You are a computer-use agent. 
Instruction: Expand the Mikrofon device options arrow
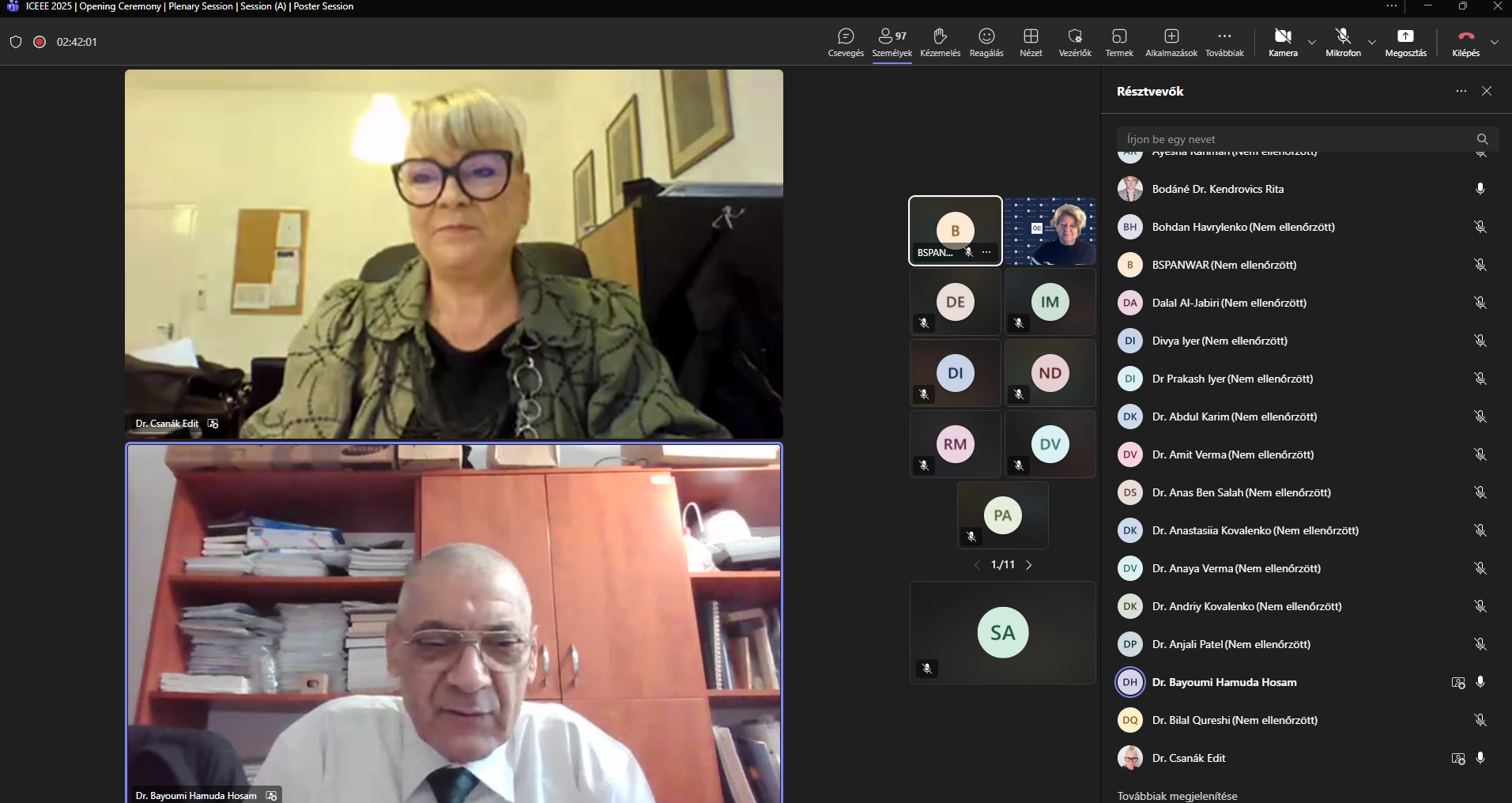pyautogui.click(x=1372, y=42)
